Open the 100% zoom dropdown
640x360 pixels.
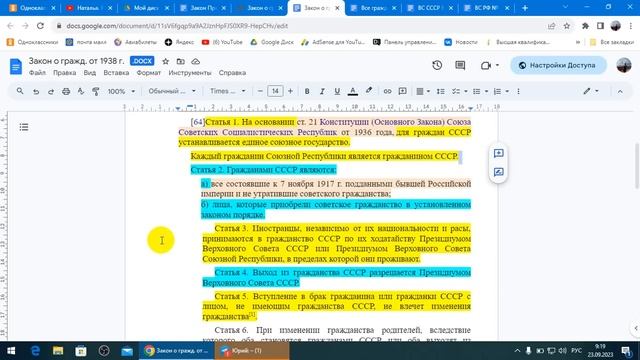pyautogui.click(x=121, y=91)
